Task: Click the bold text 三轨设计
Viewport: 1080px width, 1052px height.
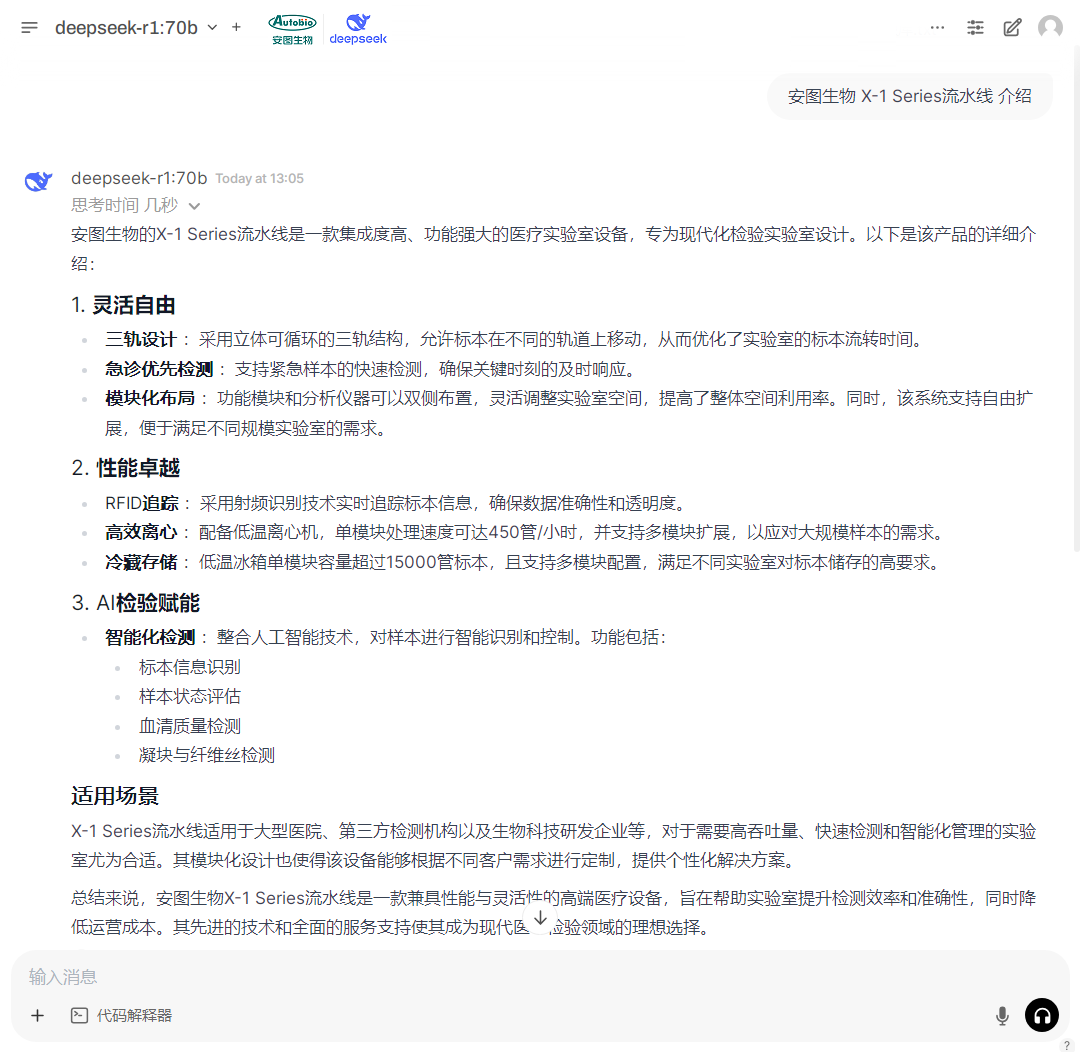Action: click(141, 340)
